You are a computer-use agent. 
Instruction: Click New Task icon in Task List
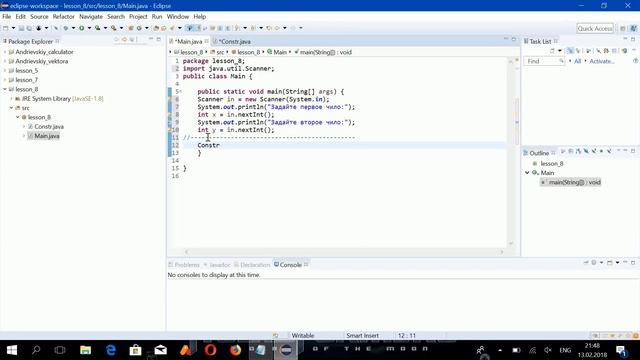pyautogui.click(x=552, y=51)
